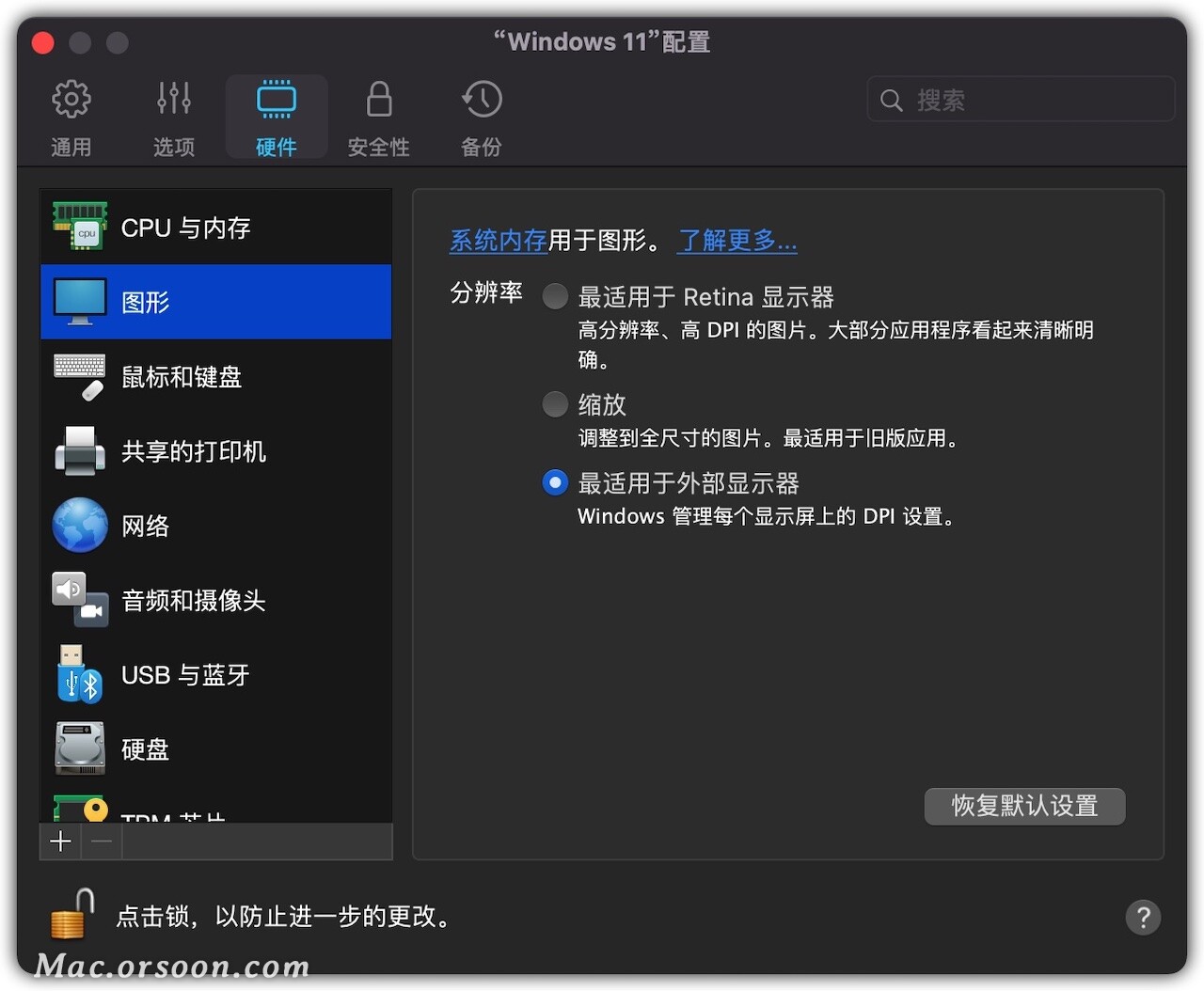This screenshot has height=991, width=1204.
Task: Click the shared printer icon
Action: 80,450
